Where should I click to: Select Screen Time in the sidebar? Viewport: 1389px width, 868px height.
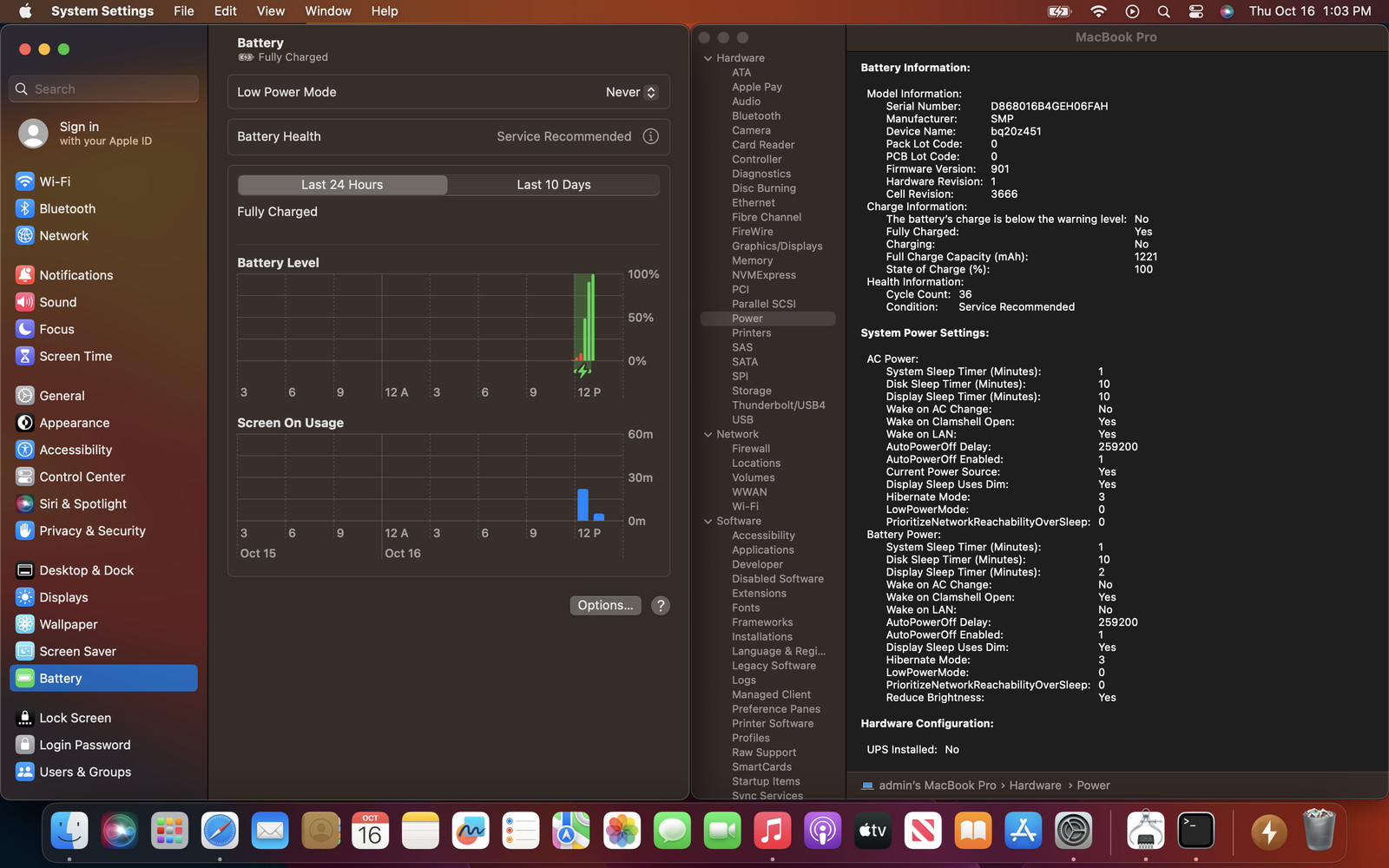pos(76,356)
